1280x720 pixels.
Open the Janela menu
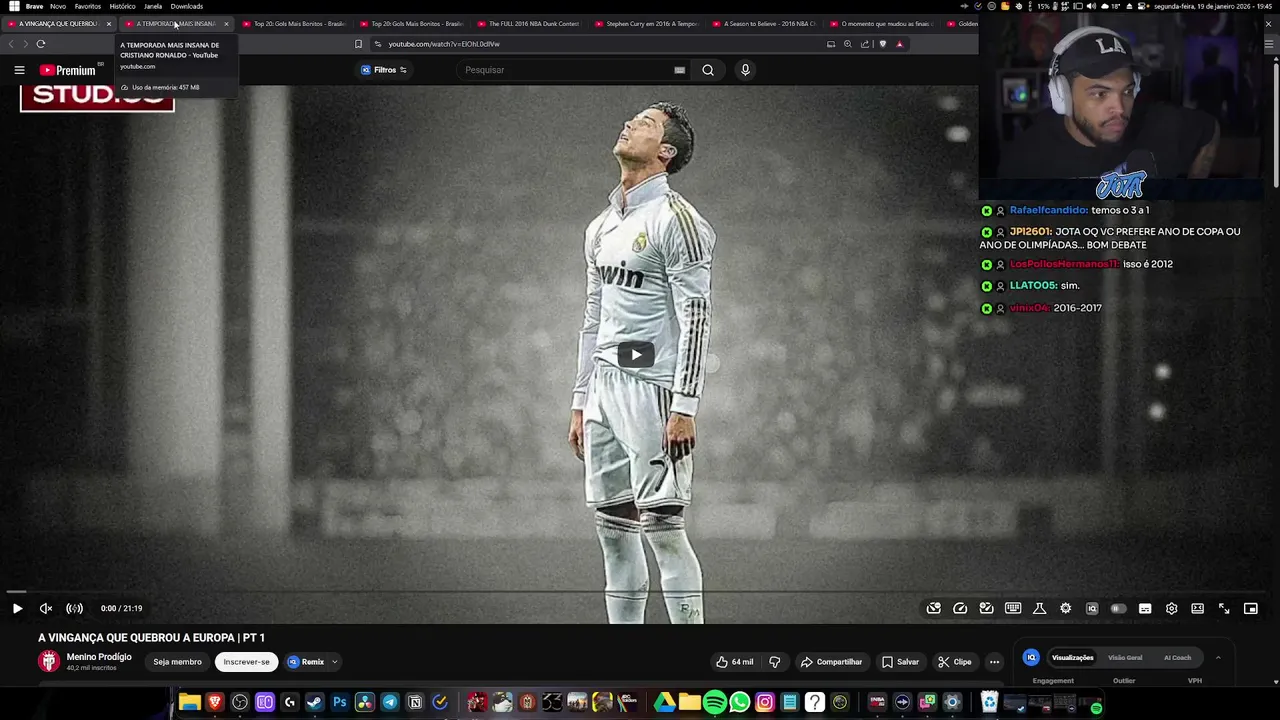coord(153,6)
